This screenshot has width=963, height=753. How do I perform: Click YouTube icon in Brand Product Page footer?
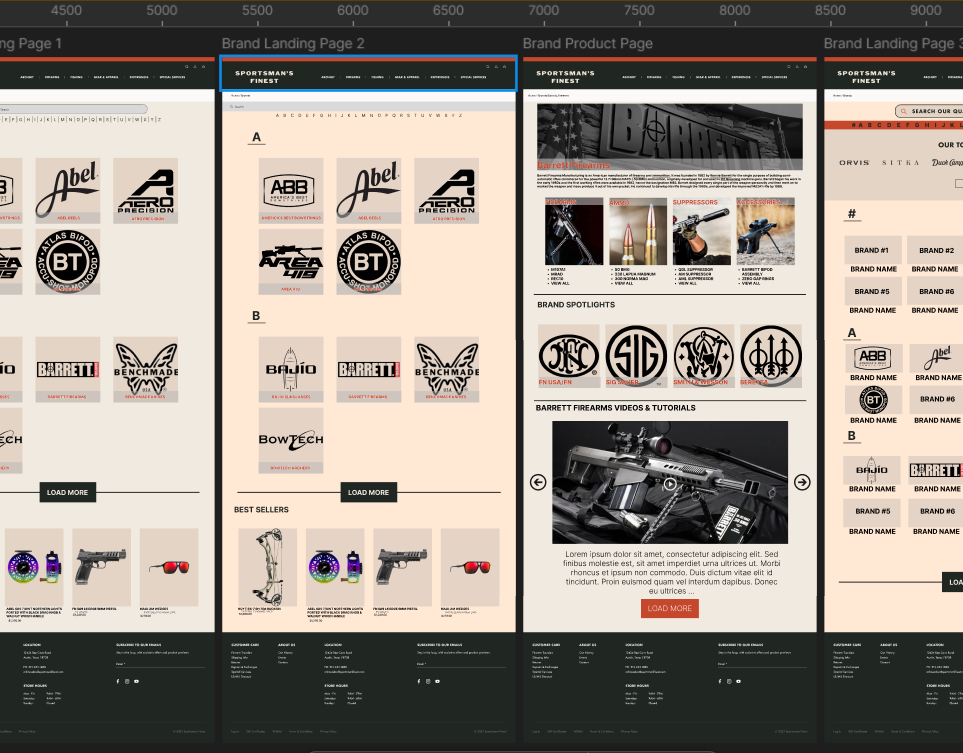tap(738, 681)
